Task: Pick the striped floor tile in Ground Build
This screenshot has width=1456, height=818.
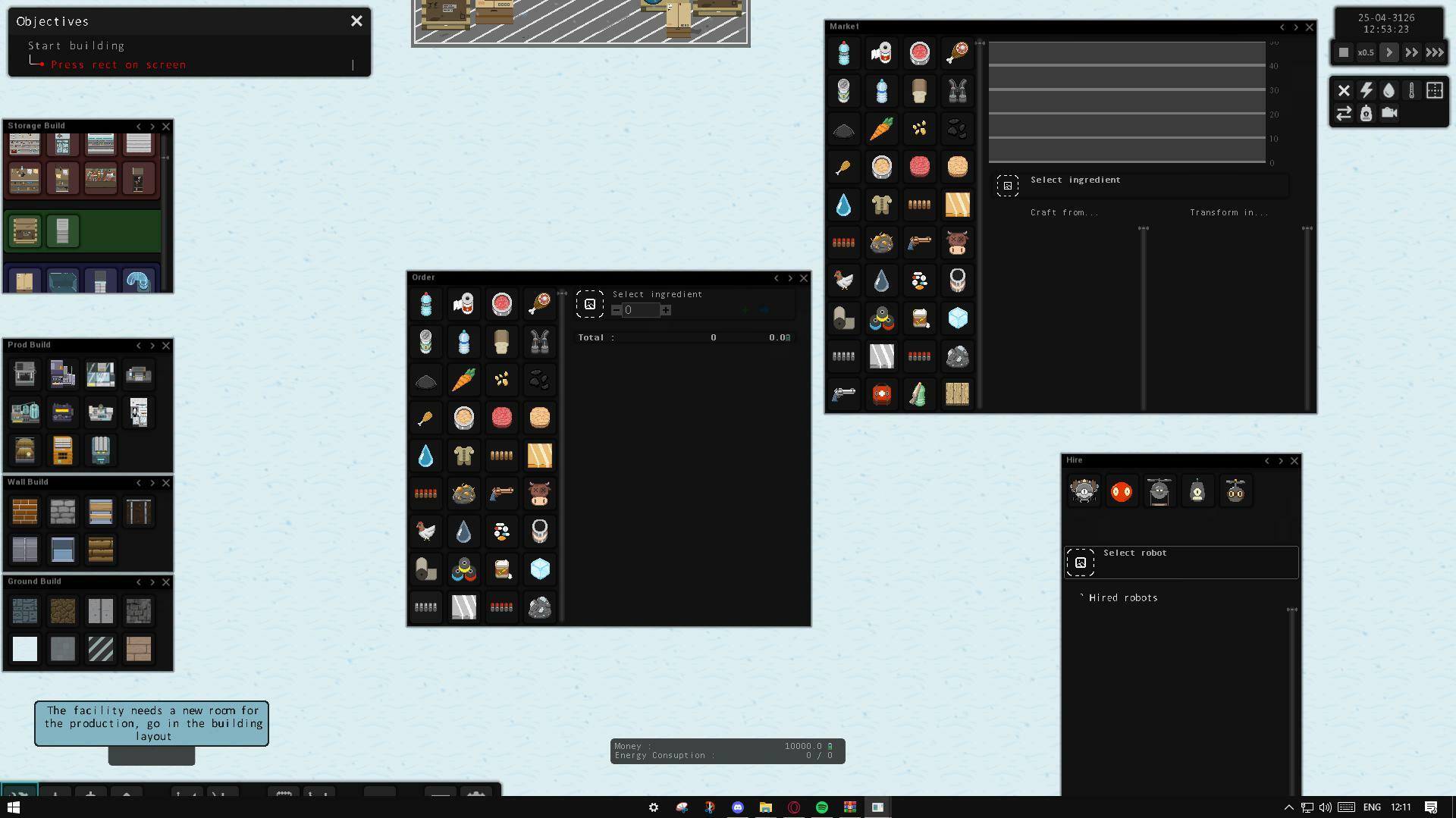Action: click(101, 649)
